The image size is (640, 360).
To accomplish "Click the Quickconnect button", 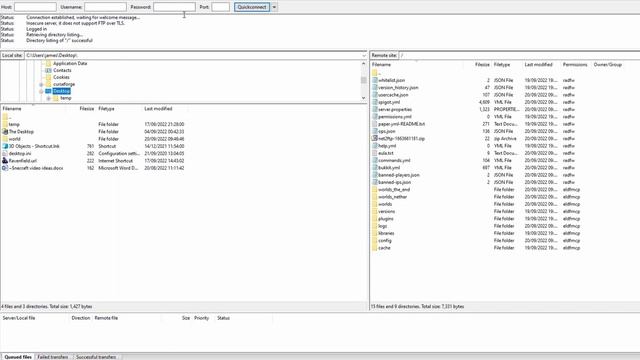I will [x=252, y=7].
